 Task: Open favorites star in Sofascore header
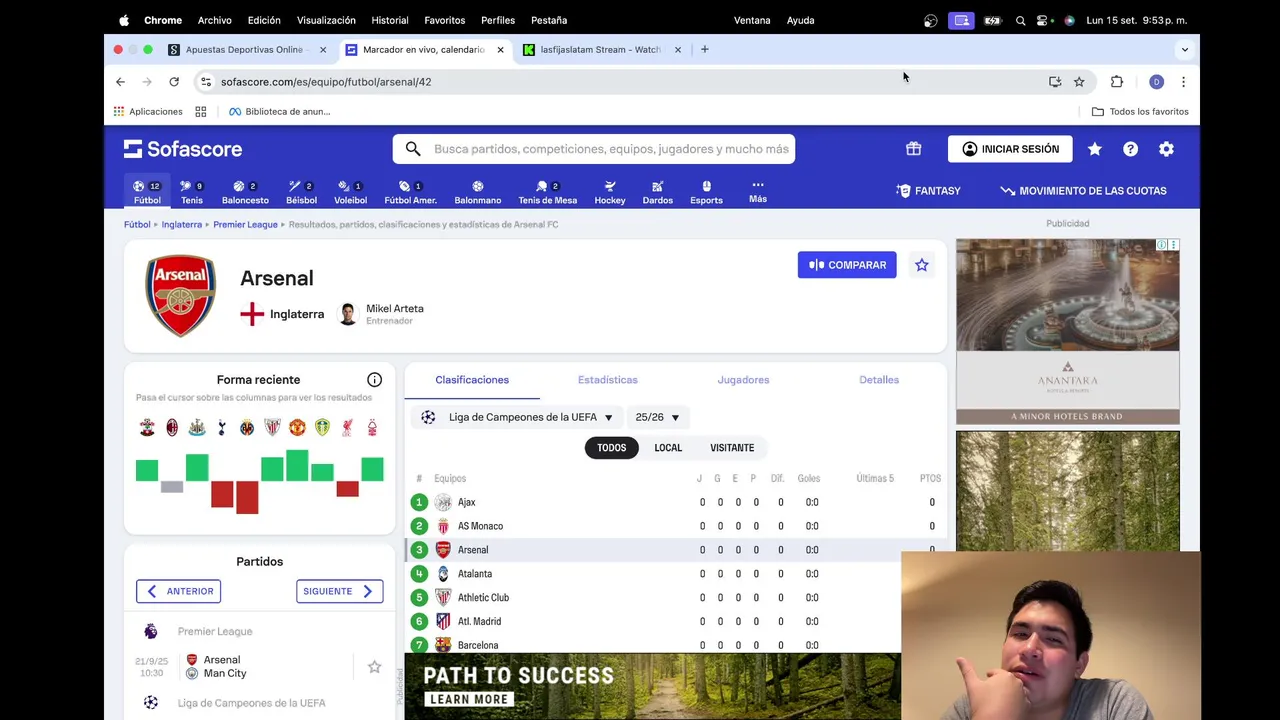pyautogui.click(x=1094, y=149)
